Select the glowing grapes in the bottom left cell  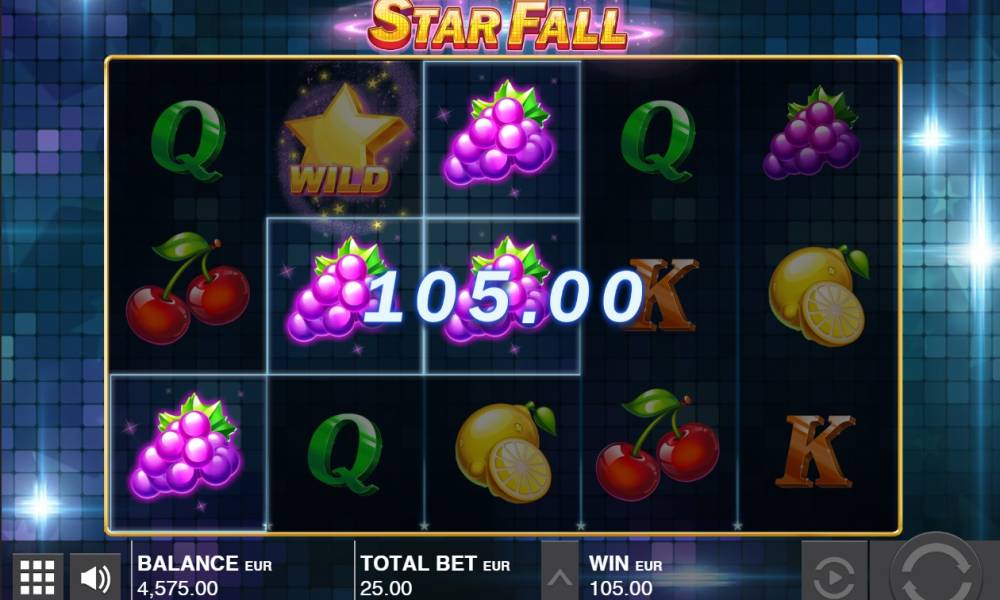tap(186, 448)
